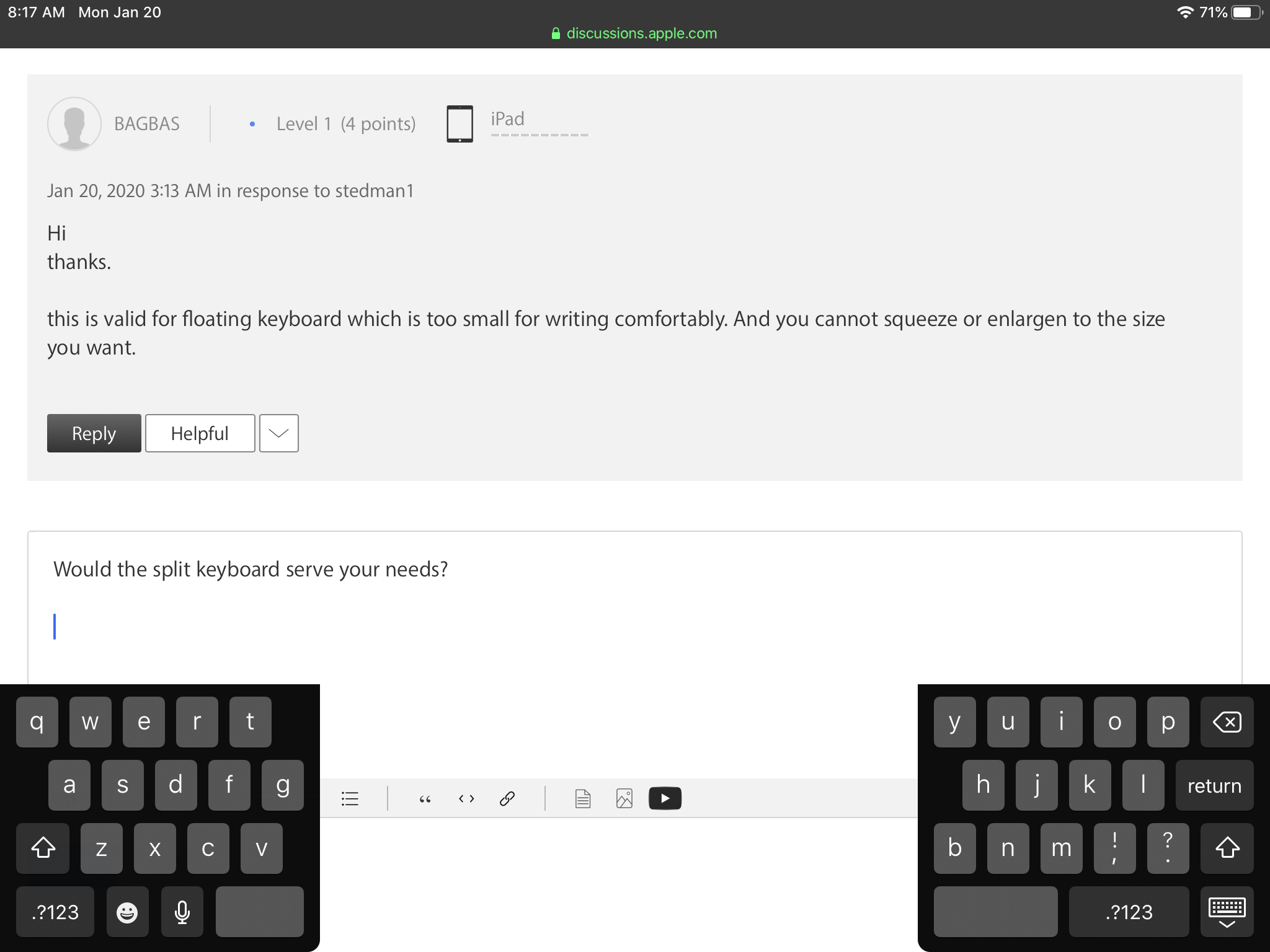Insert an image using the picture icon
The image size is (1270, 952).
[x=624, y=798]
